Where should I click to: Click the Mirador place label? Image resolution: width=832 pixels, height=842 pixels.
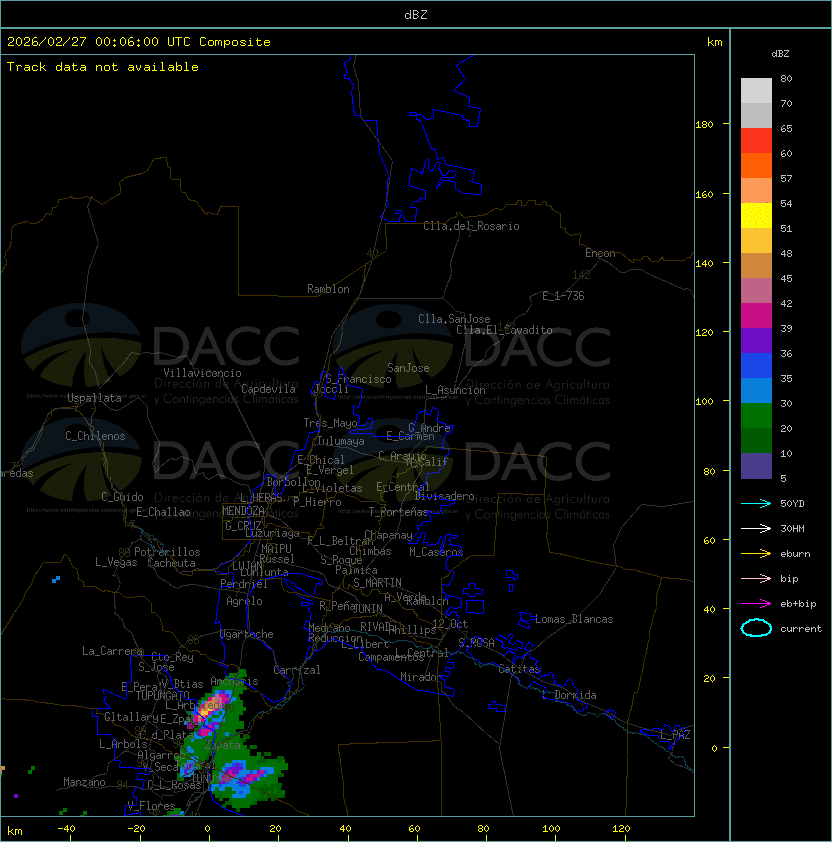pyautogui.click(x=421, y=677)
